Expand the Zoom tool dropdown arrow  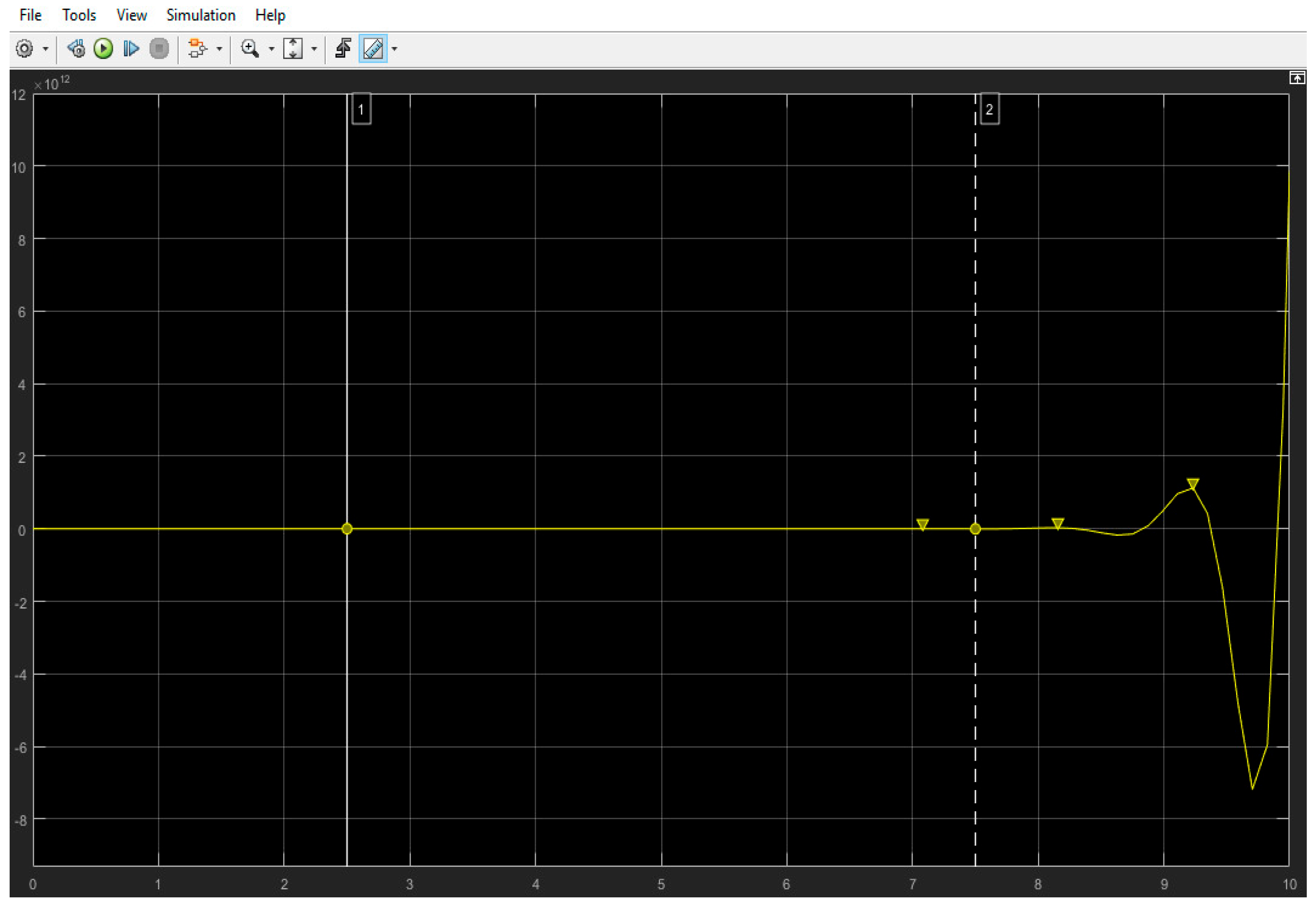click(271, 49)
